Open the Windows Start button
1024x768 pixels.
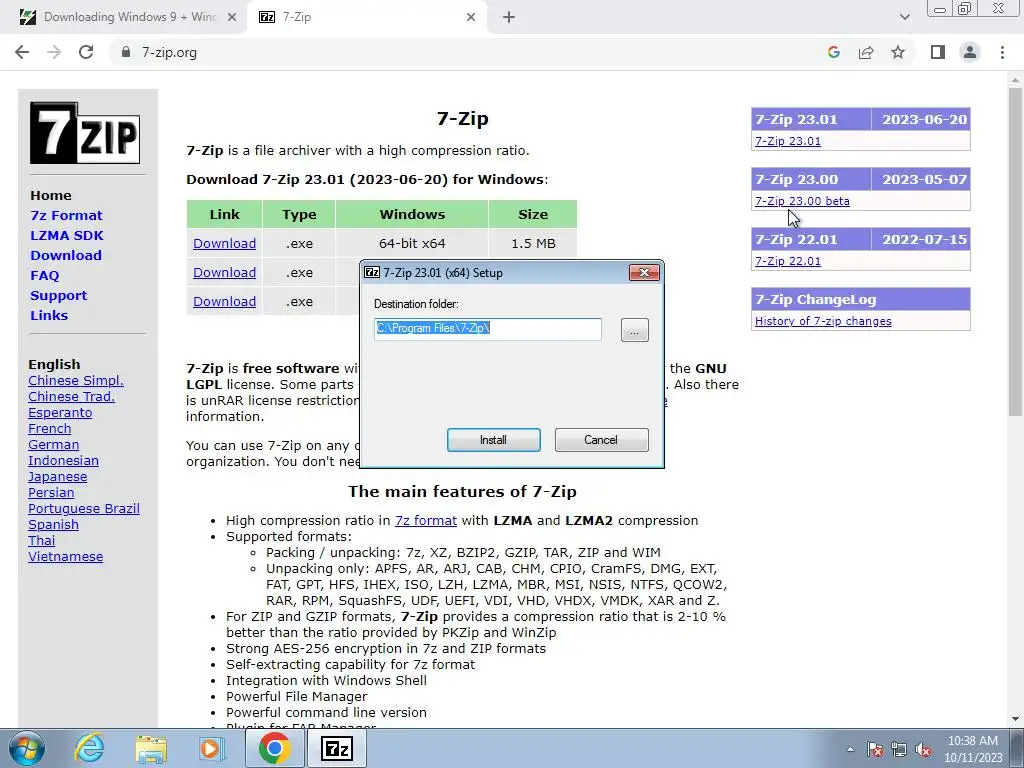coord(27,748)
